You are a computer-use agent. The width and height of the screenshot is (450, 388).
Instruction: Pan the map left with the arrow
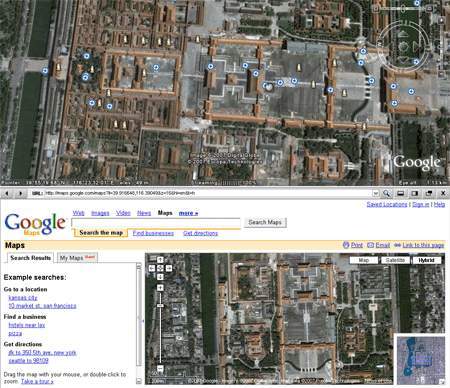[152, 268]
